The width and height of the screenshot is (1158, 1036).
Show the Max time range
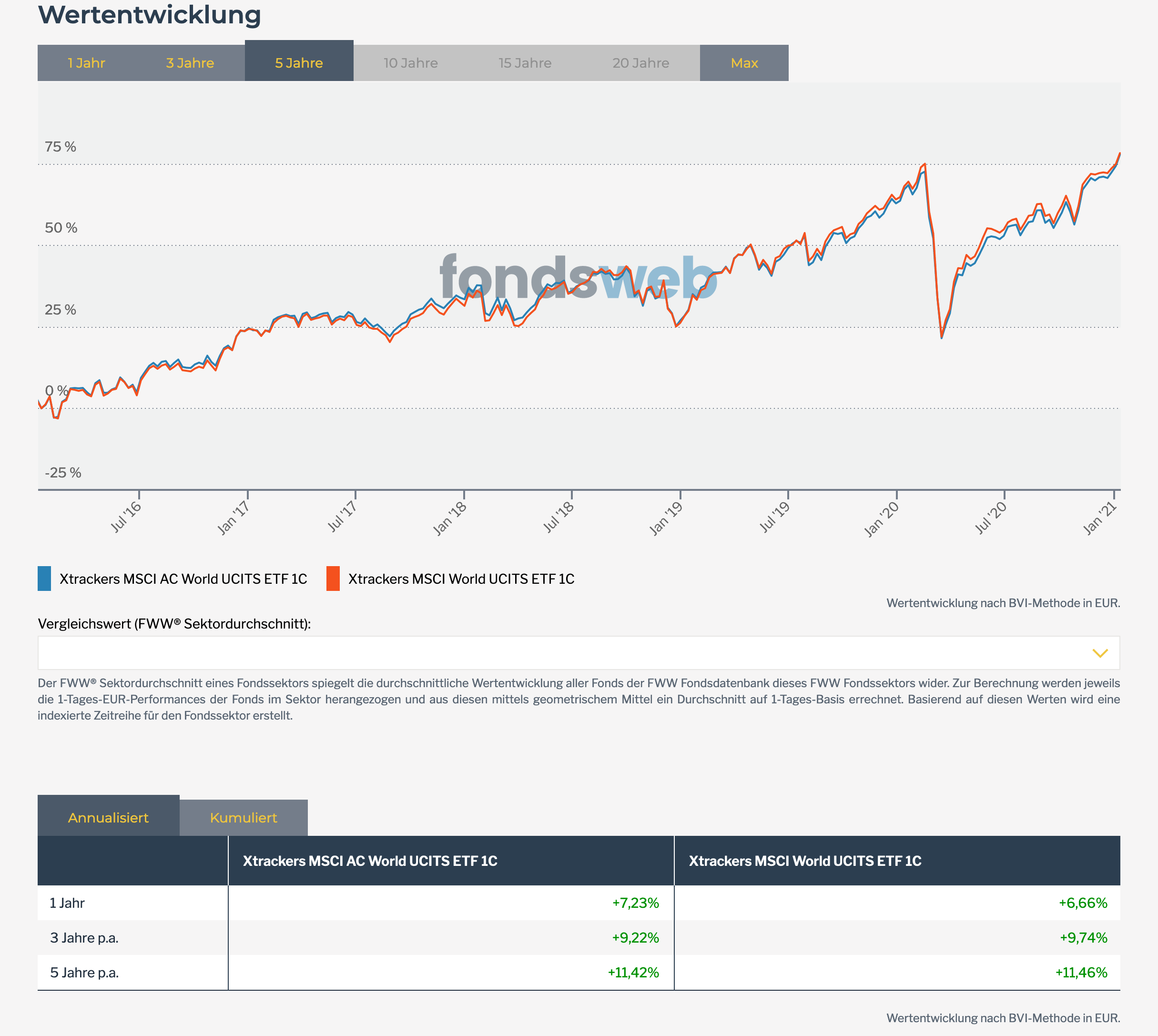point(744,63)
